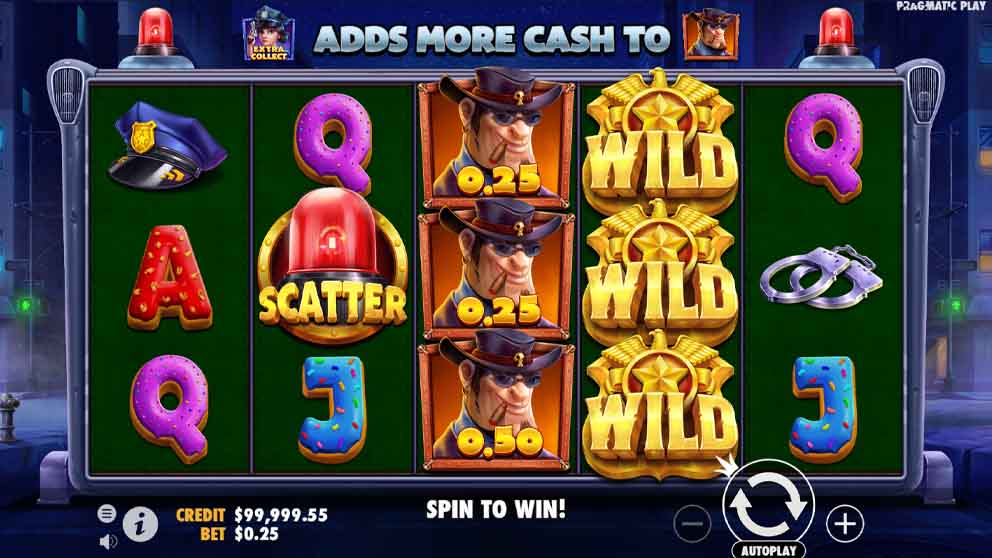Click the robber portrait in banner
Image resolution: width=992 pixels, height=558 pixels.
point(710,35)
